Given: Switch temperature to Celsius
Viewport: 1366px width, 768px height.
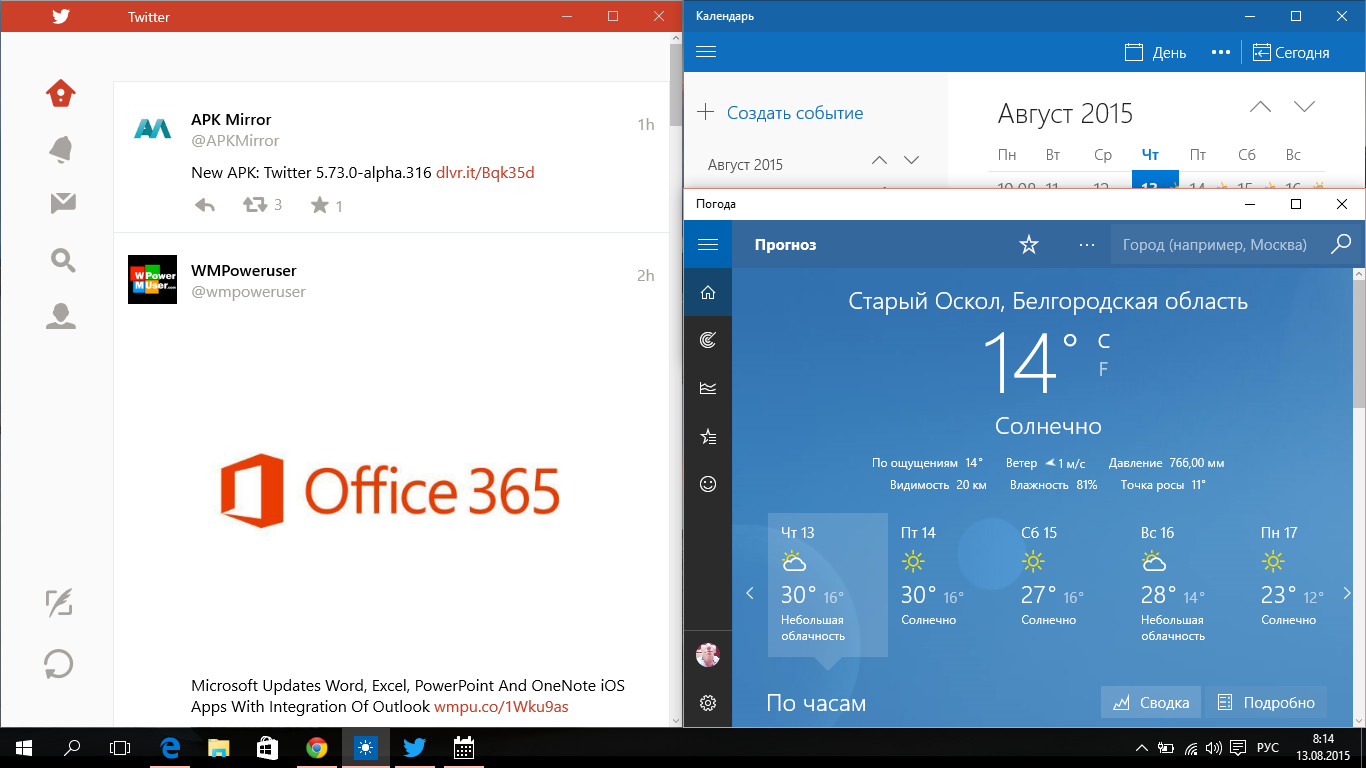Looking at the screenshot, I should point(1104,342).
